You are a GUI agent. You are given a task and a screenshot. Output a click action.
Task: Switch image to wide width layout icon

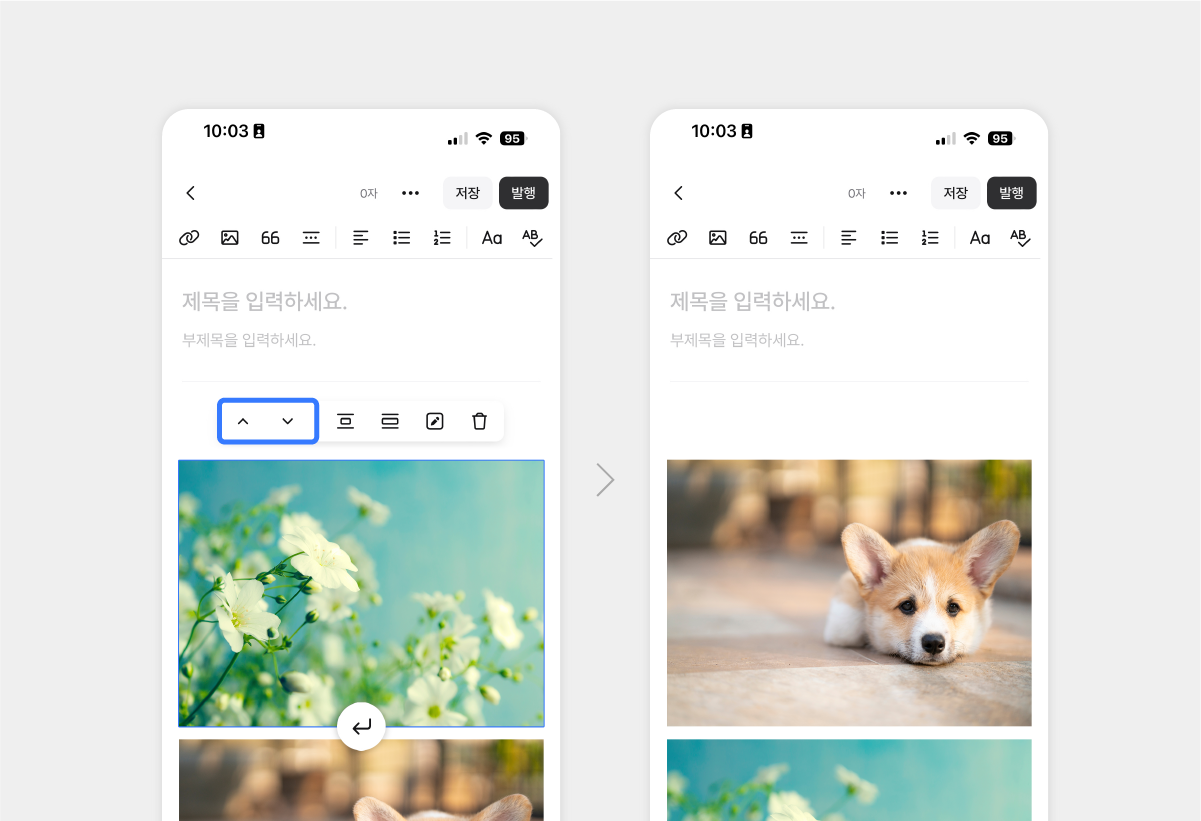point(390,421)
